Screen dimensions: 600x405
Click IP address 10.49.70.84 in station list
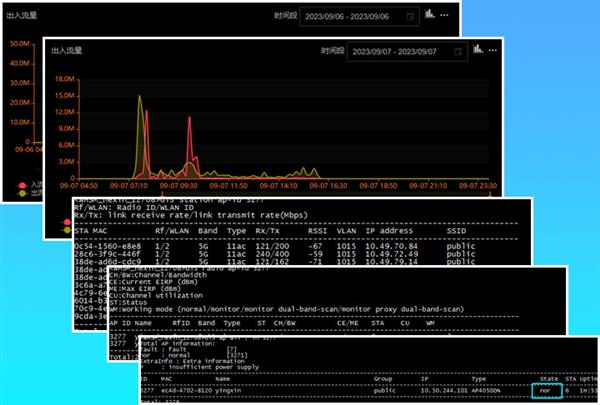(391, 246)
